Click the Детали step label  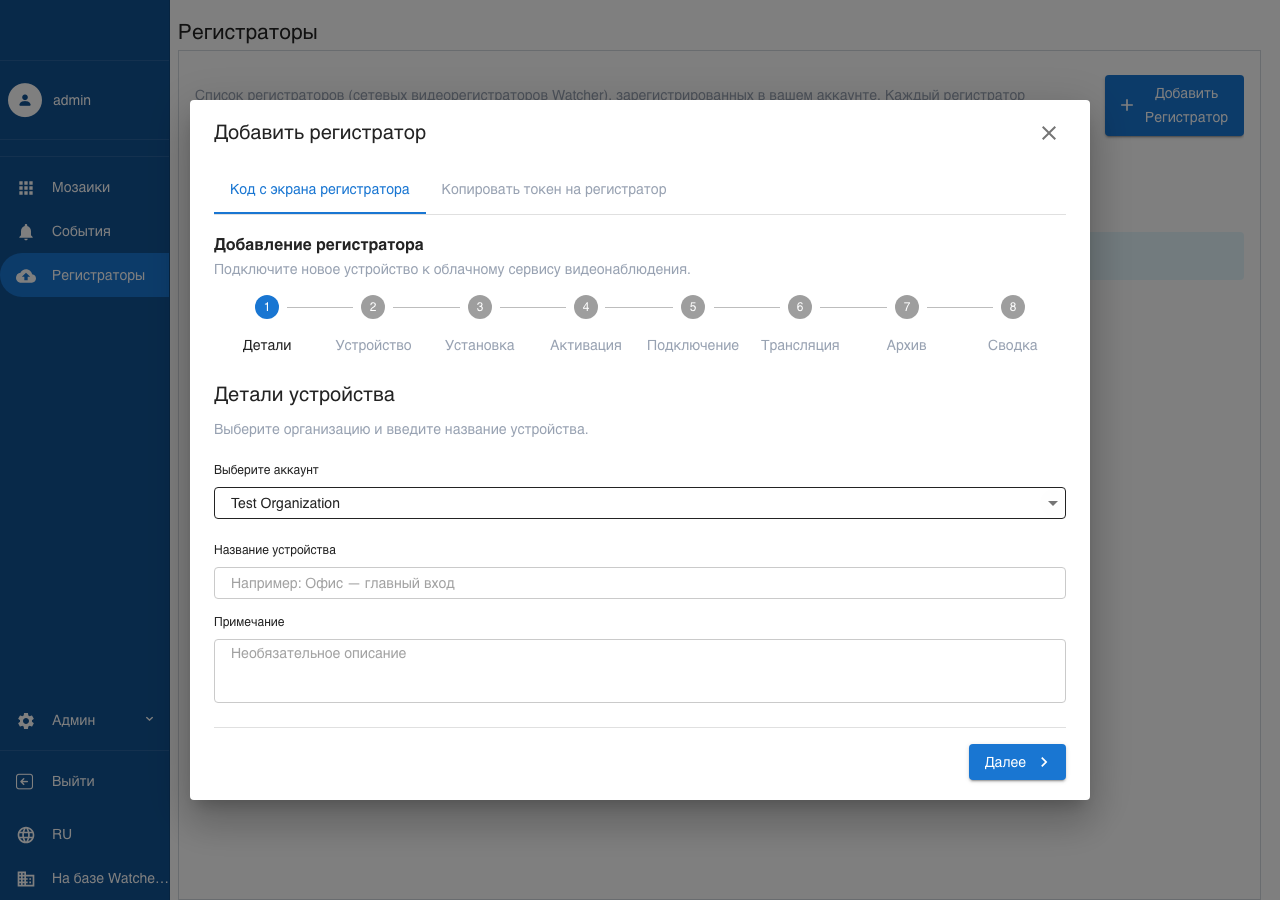267,345
